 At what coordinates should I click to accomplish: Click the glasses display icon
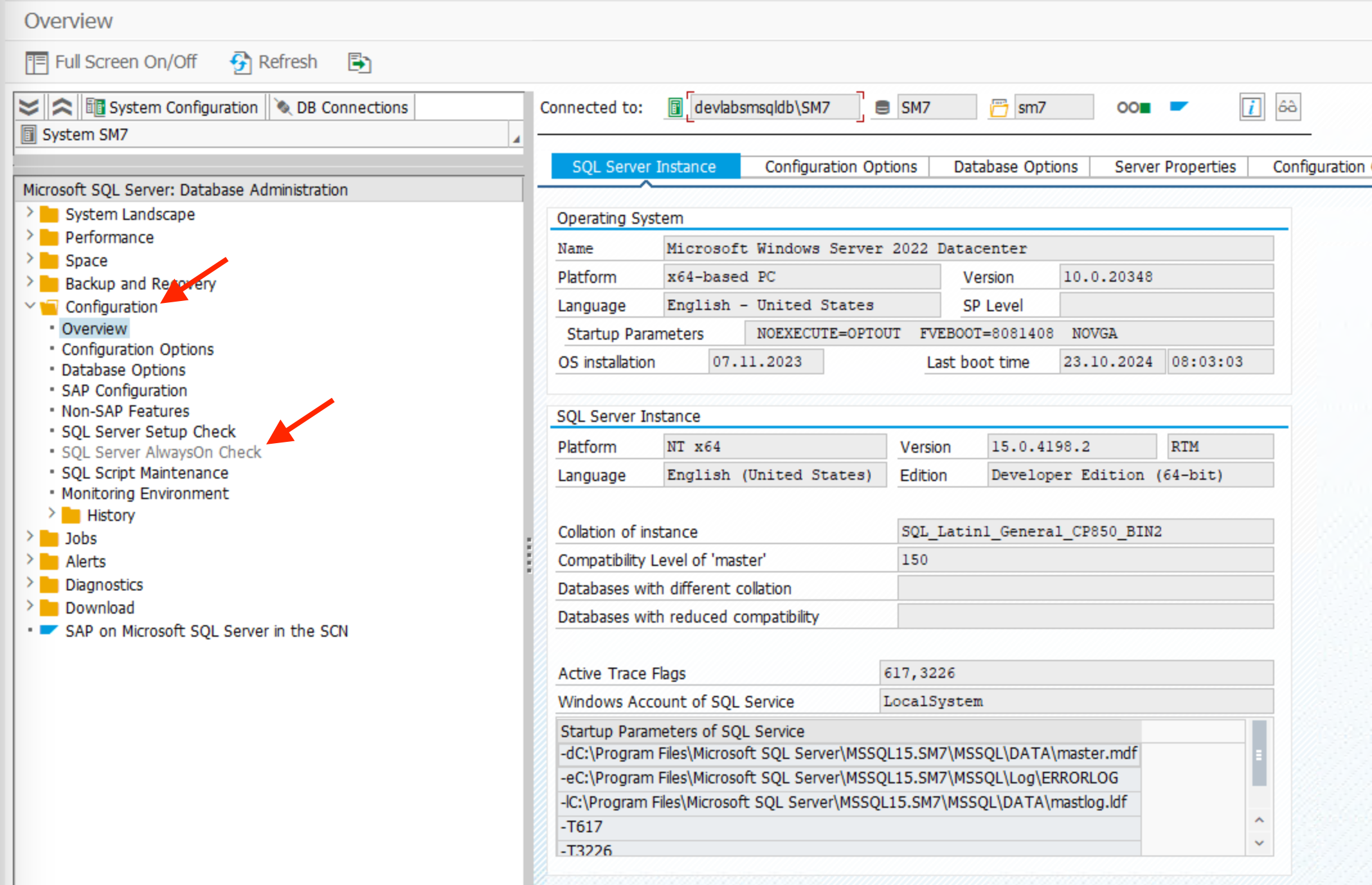point(1287,107)
